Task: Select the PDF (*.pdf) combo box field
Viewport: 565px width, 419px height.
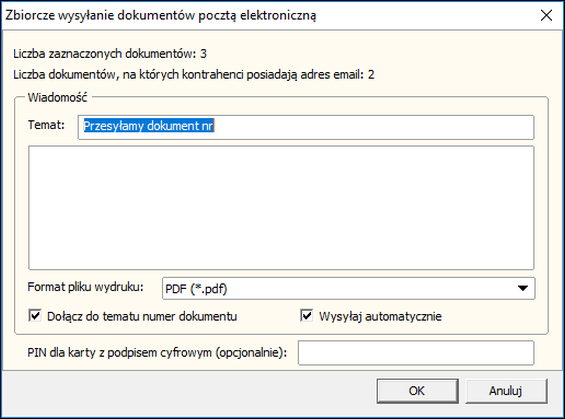Action: pos(348,288)
